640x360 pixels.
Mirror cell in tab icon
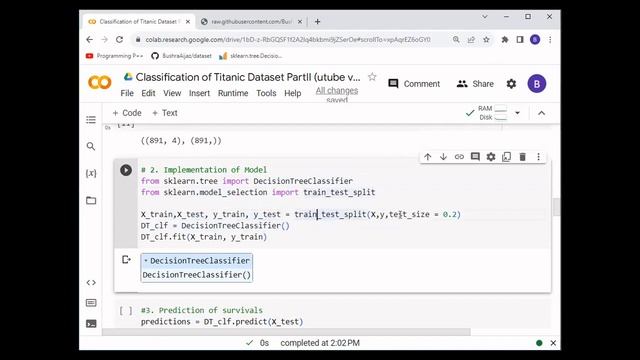[507, 157]
